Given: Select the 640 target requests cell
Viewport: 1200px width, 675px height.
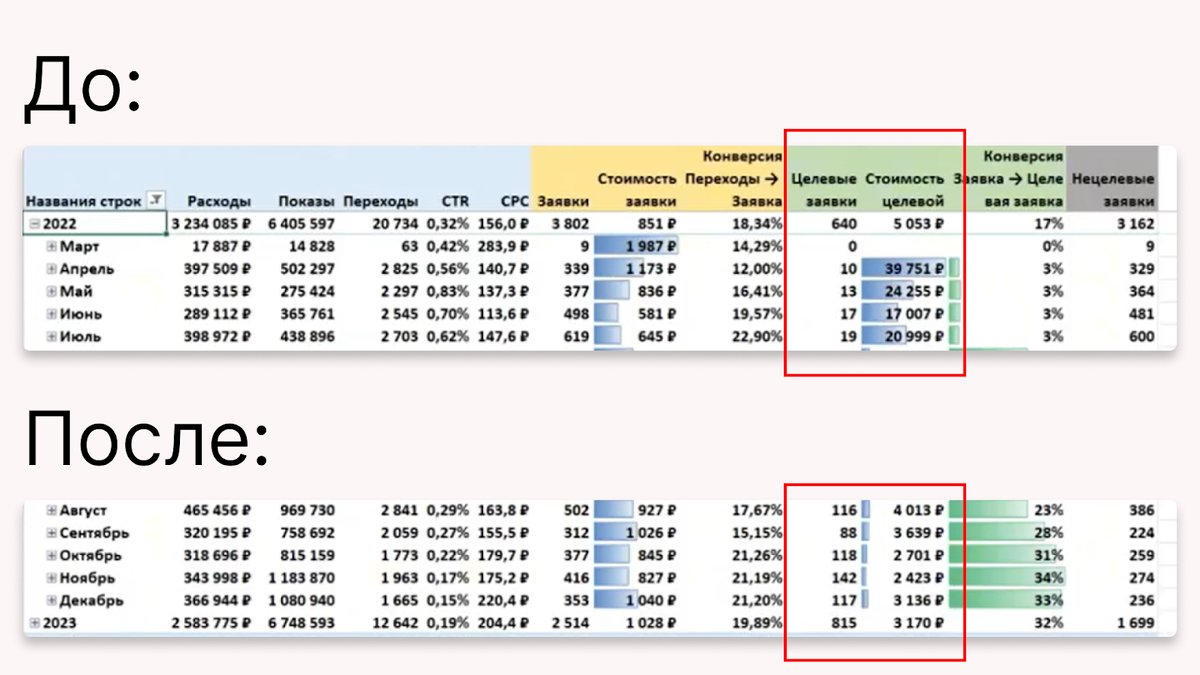Looking at the screenshot, I should point(843,224).
